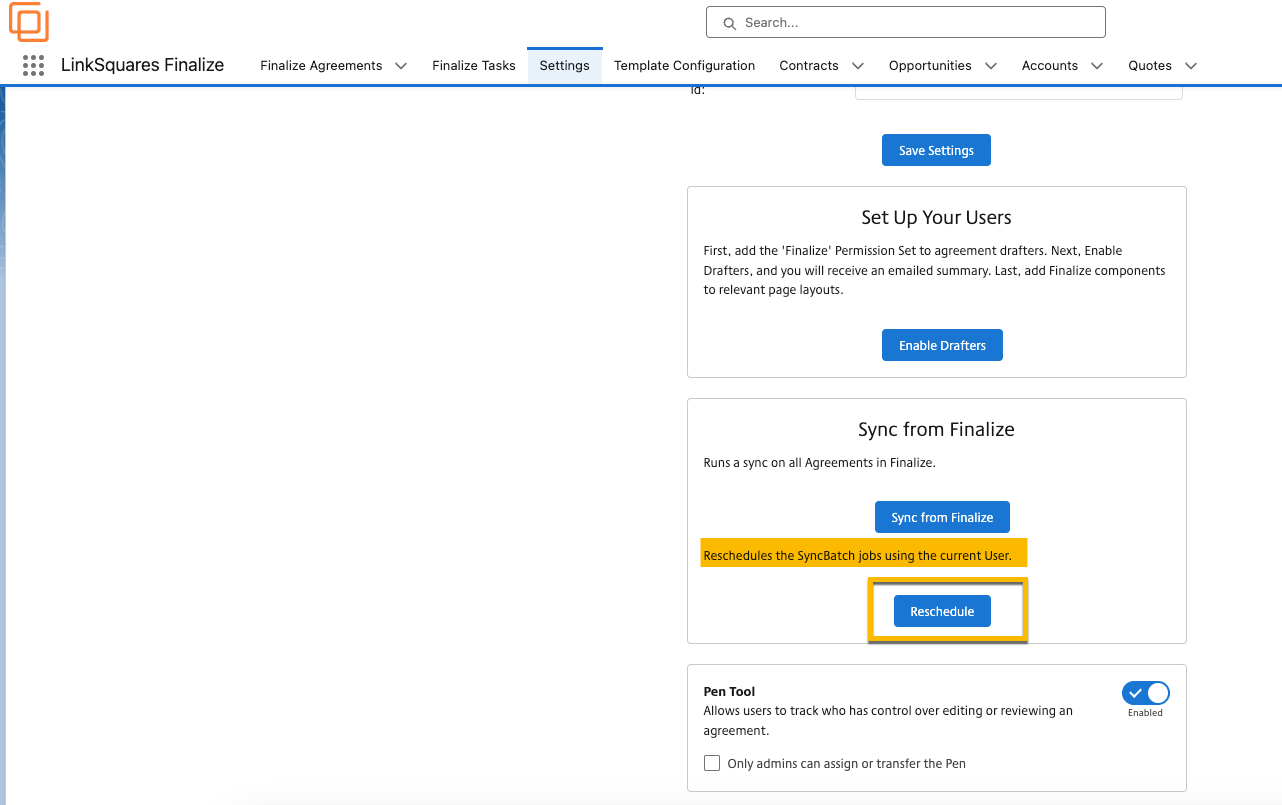The width and height of the screenshot is (1282, 805).
Task: Click the LinkSquares Finalize app name
Action: click(143, 65)
